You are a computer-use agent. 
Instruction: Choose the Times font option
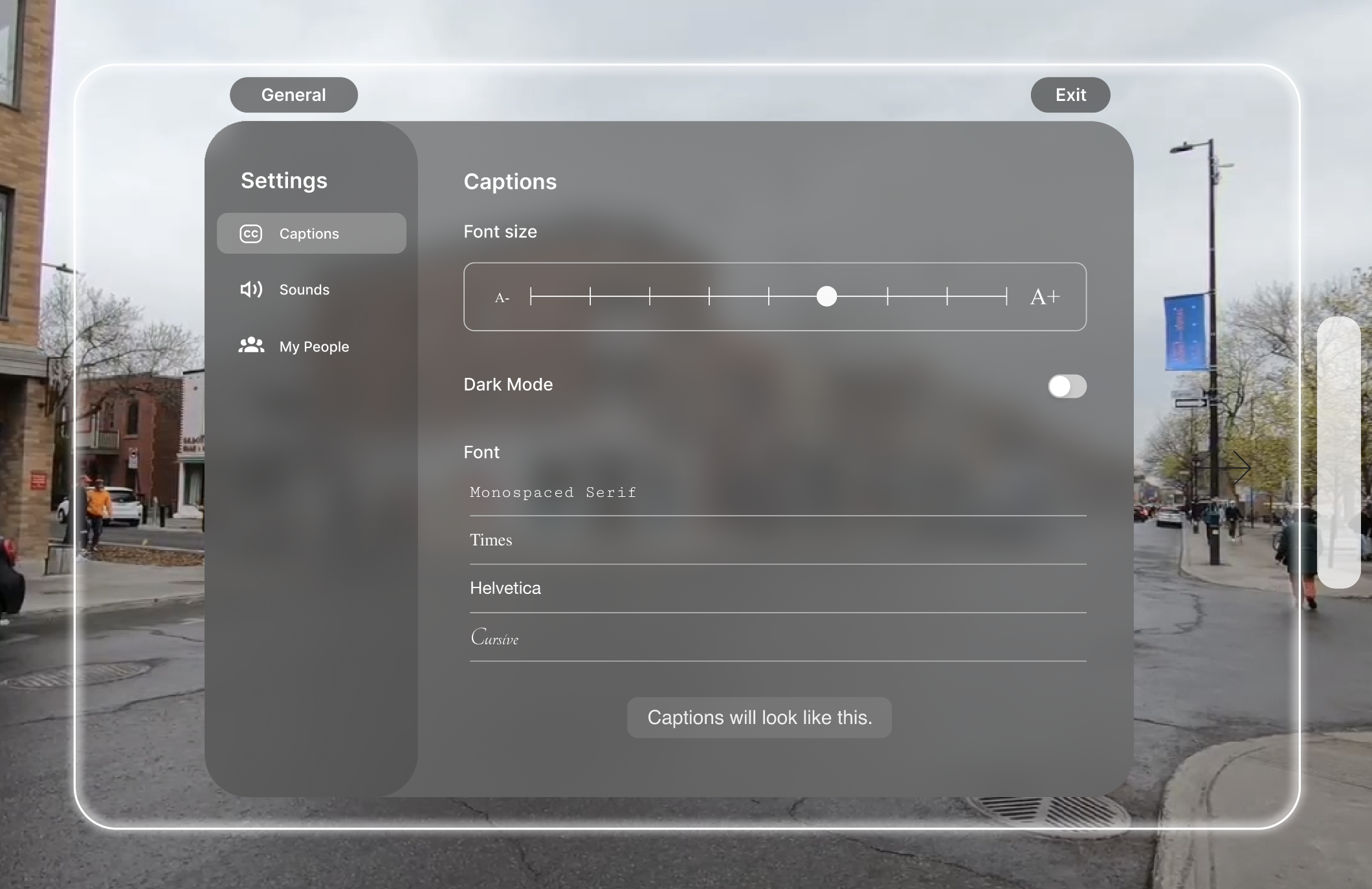pyautogui.click(x=491, y=540)
